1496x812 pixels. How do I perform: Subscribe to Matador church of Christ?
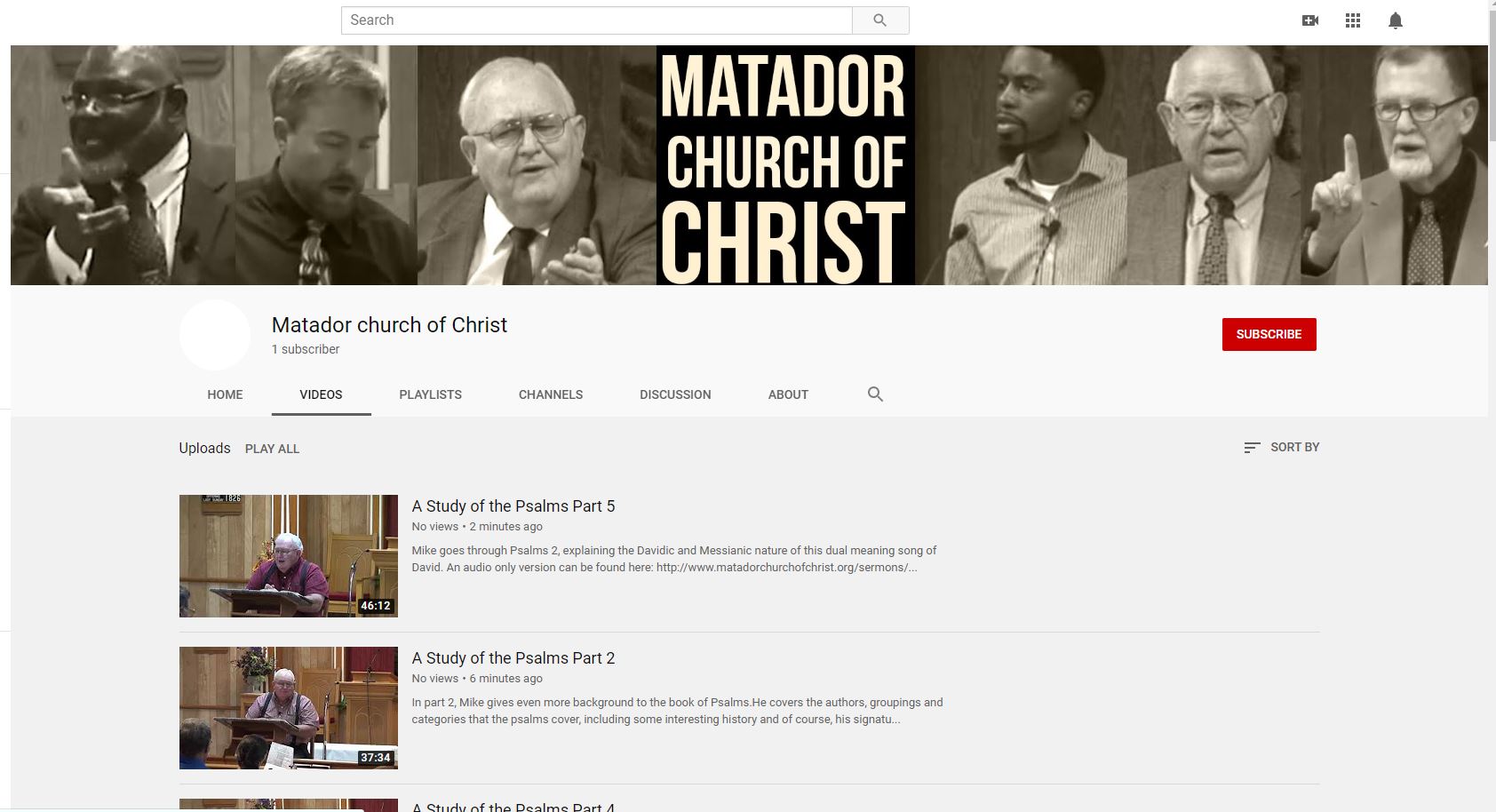1269,334
